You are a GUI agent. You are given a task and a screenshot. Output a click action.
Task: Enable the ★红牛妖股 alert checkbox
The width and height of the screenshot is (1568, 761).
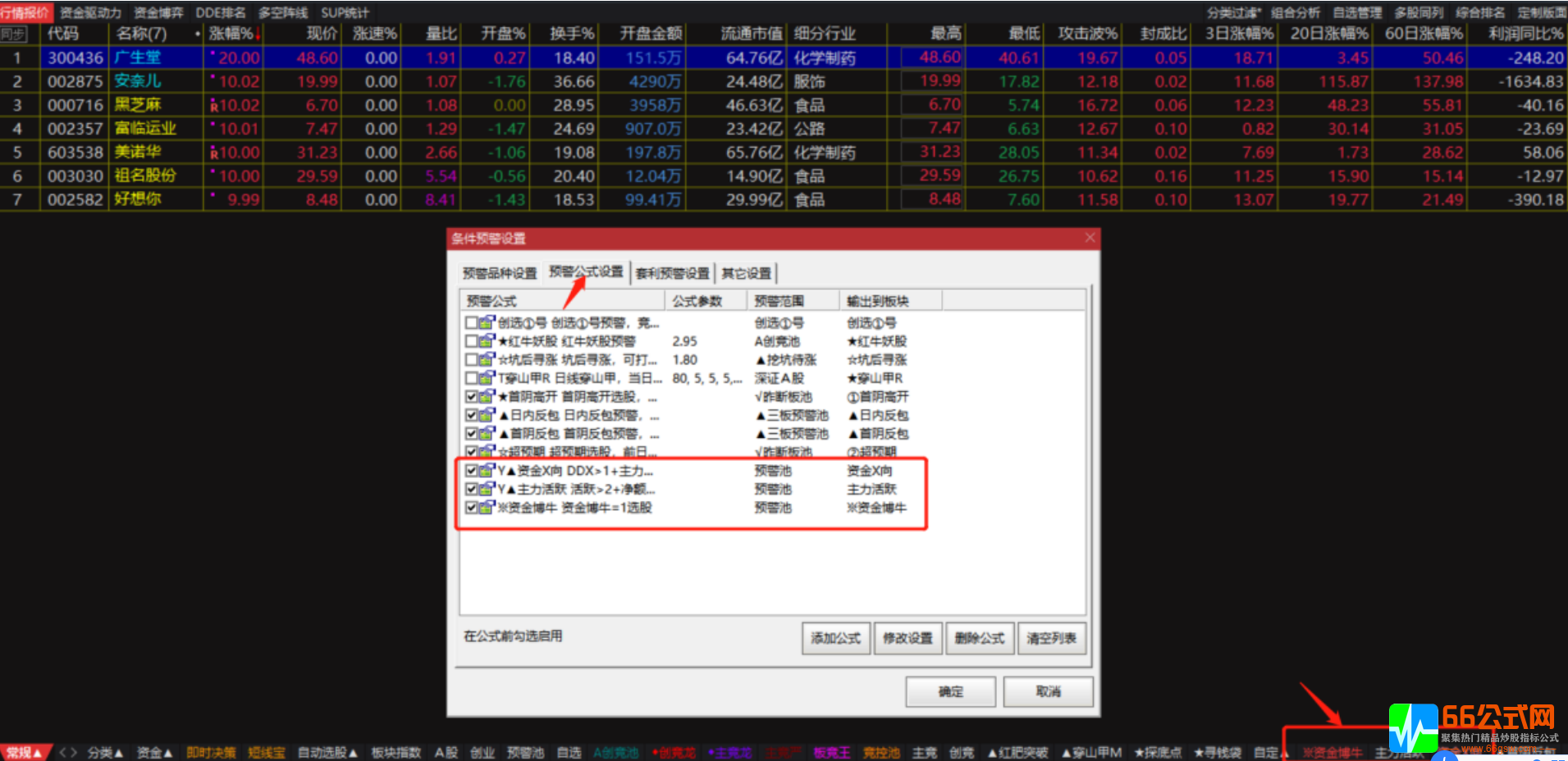(470, 341)
